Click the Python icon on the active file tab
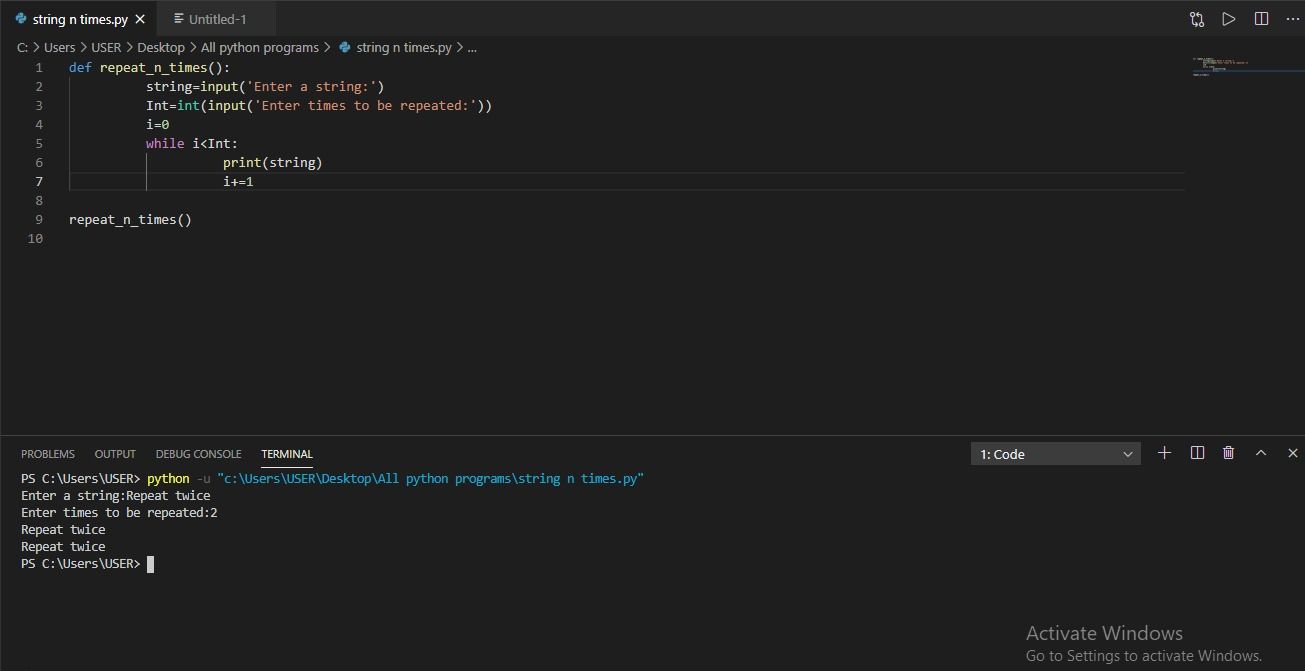Screen dimensions: 1305x671 pos(23,18)
